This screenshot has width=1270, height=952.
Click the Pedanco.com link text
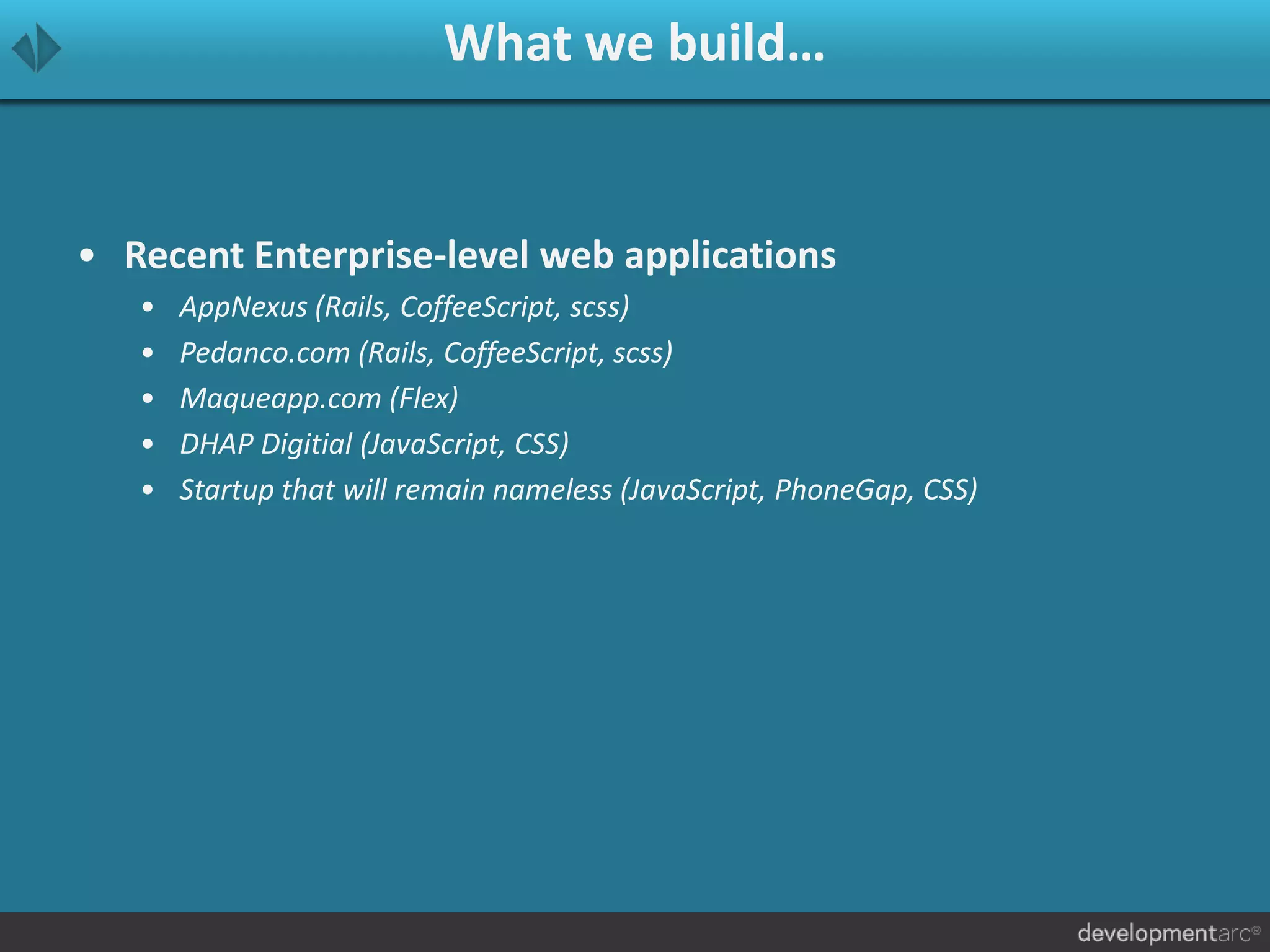(265, 353)
